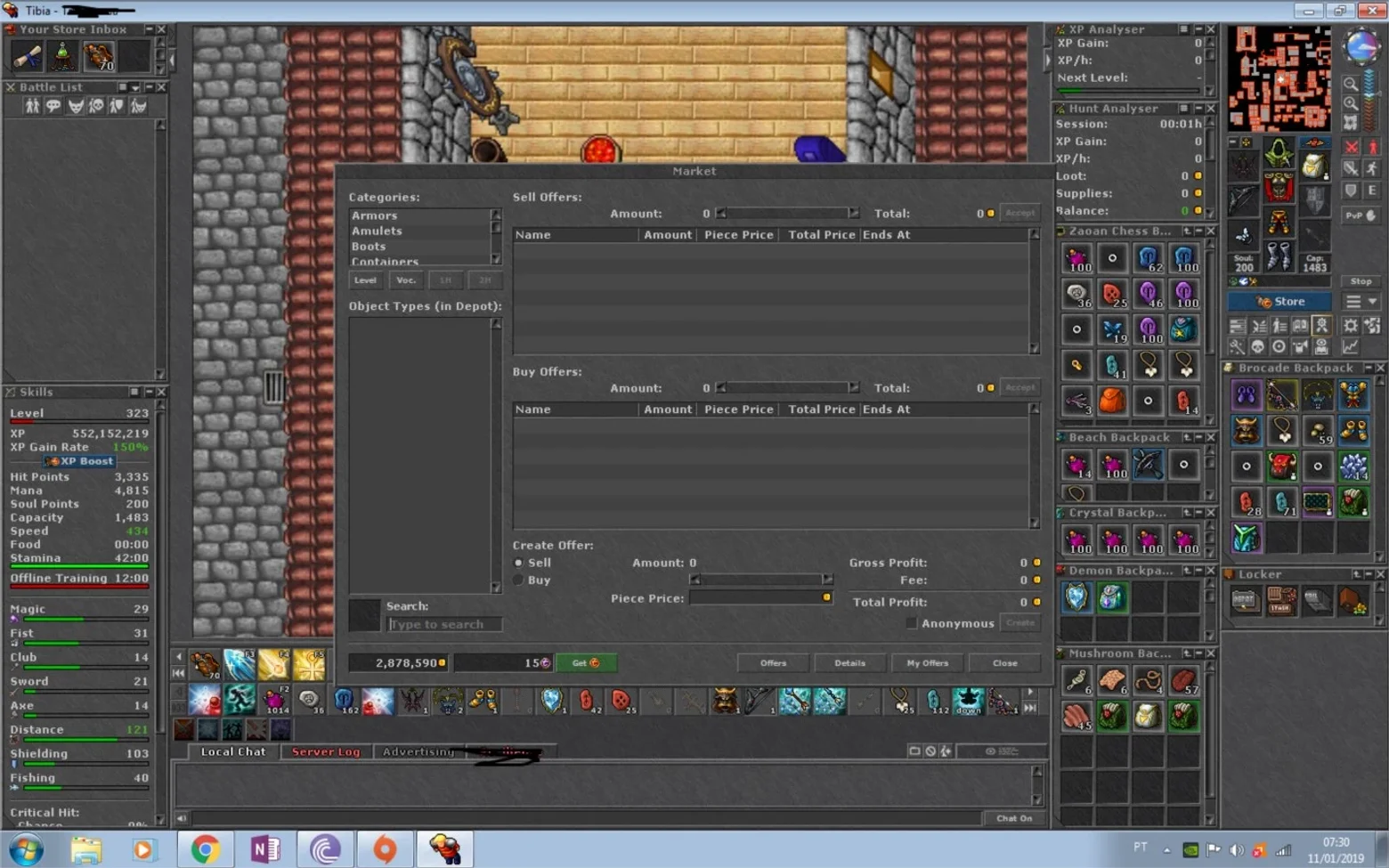Zoom in the minimap
This screenshot has width=1389, height=868.
(x=1351, y=103)
